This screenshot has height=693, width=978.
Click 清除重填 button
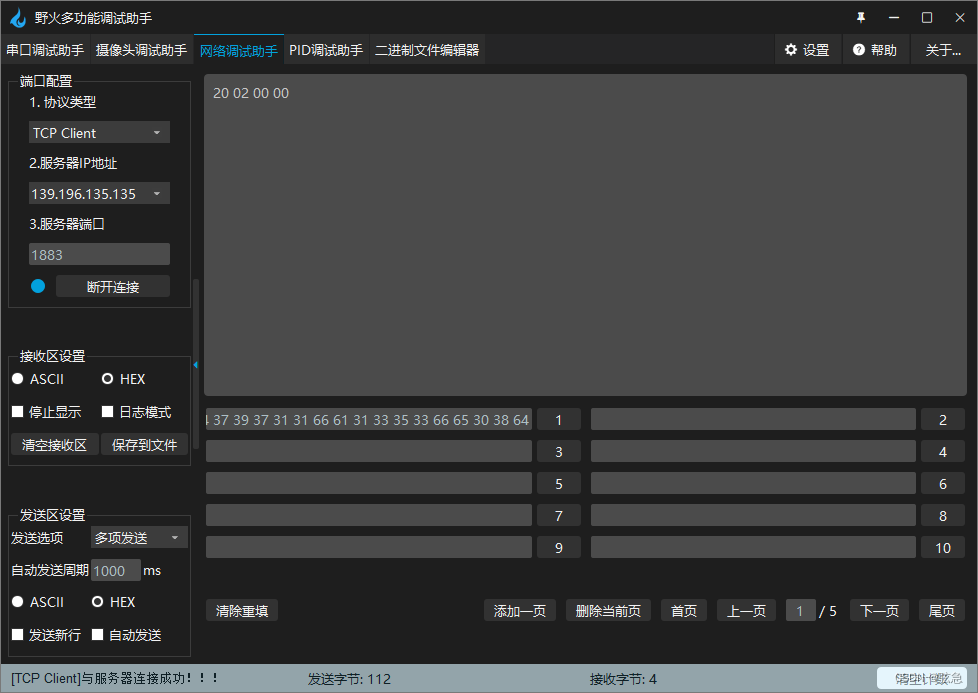[x=242, y=611]
